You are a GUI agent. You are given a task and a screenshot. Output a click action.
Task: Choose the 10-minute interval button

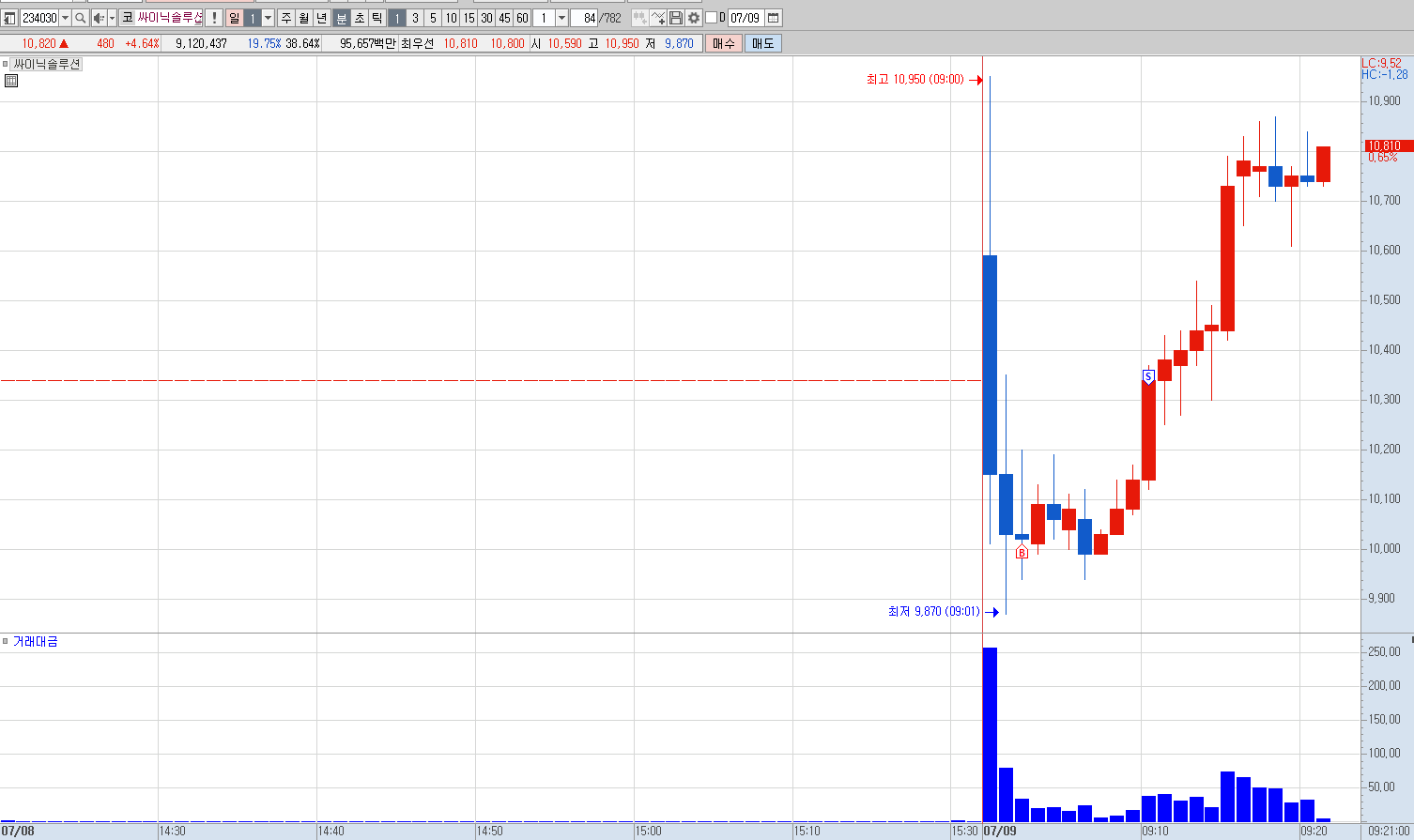[451, 18]
